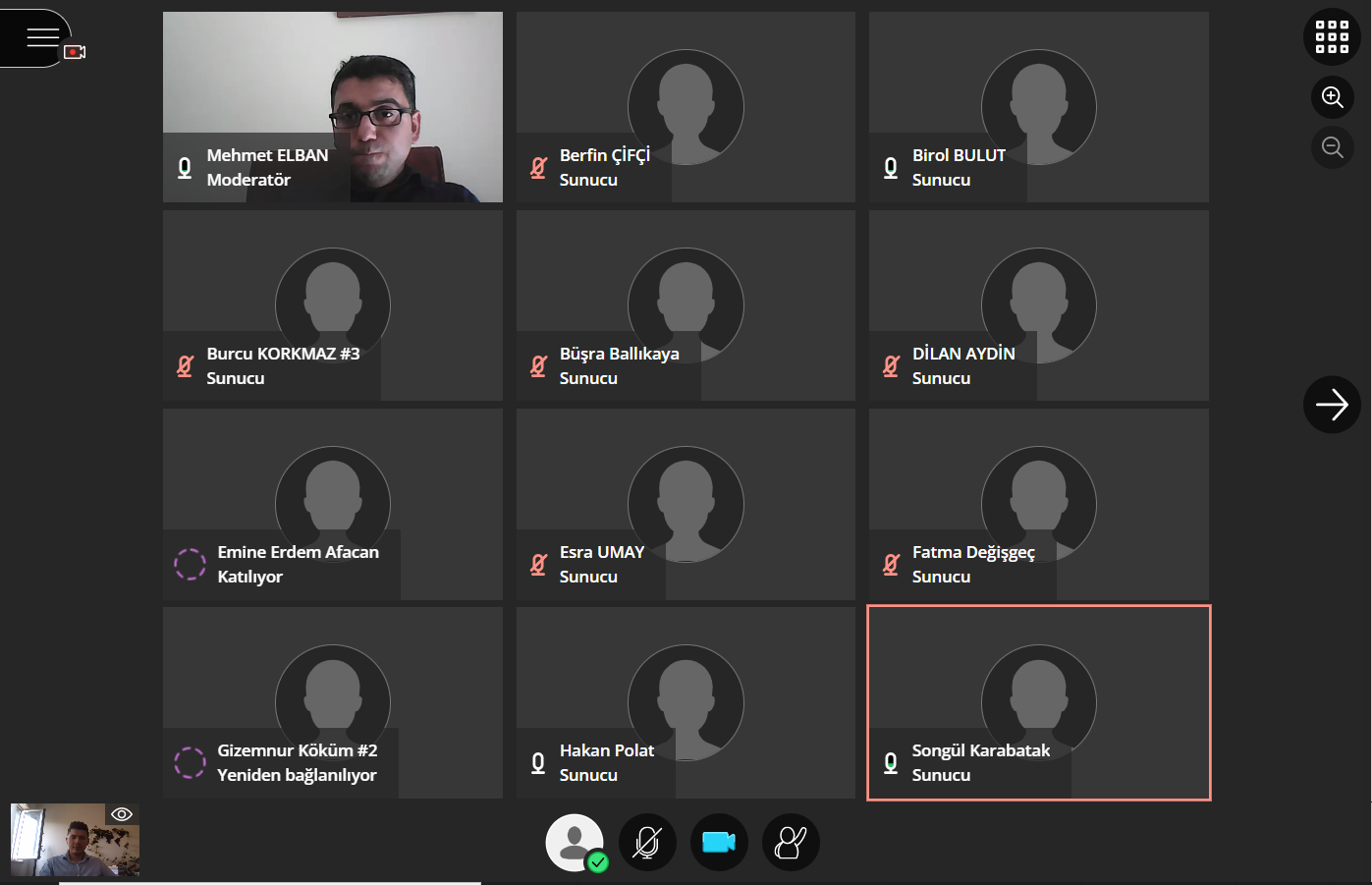Click muted mic icon beside Fatma Değişgeç
The image size is (1372, 885).
point(891,565)
